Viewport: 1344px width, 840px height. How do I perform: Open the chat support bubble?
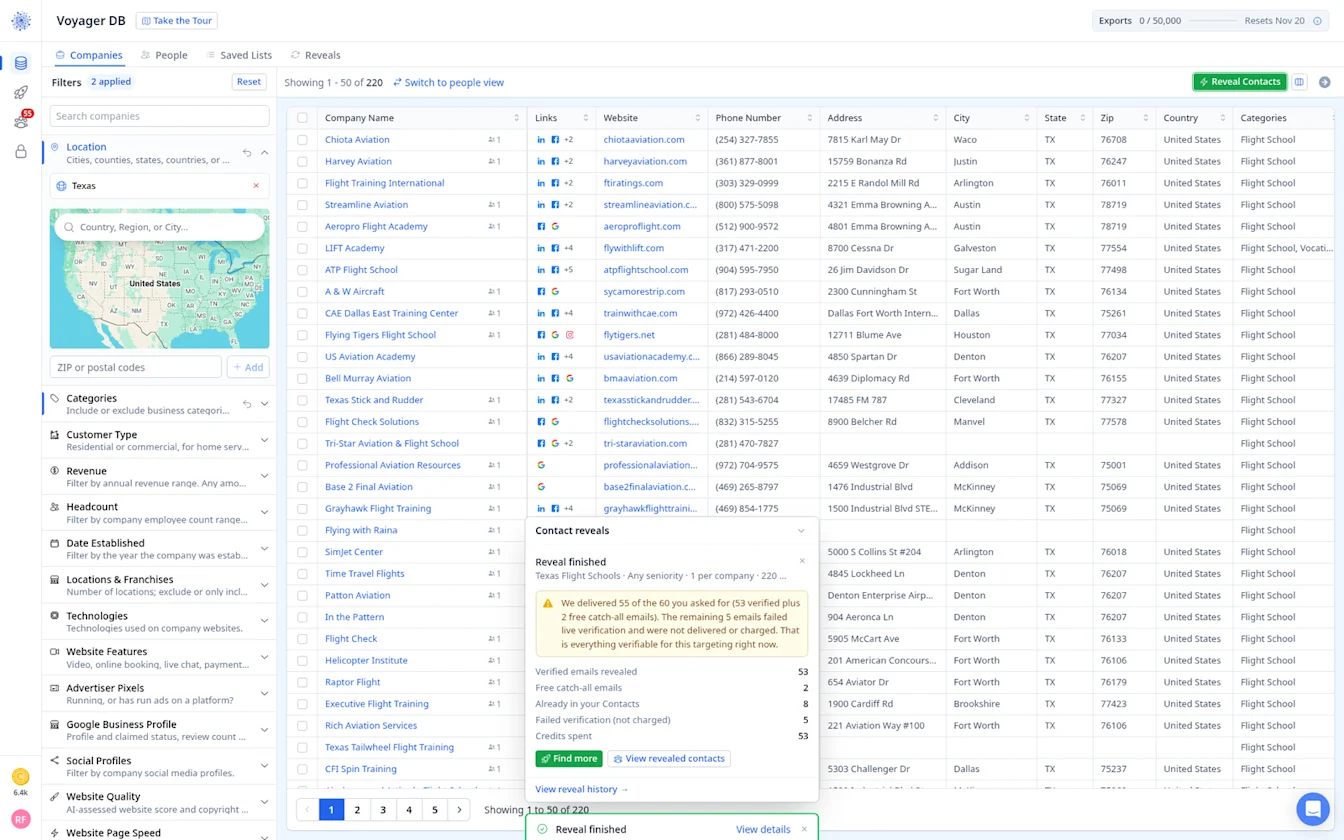tap(1312, 808)
